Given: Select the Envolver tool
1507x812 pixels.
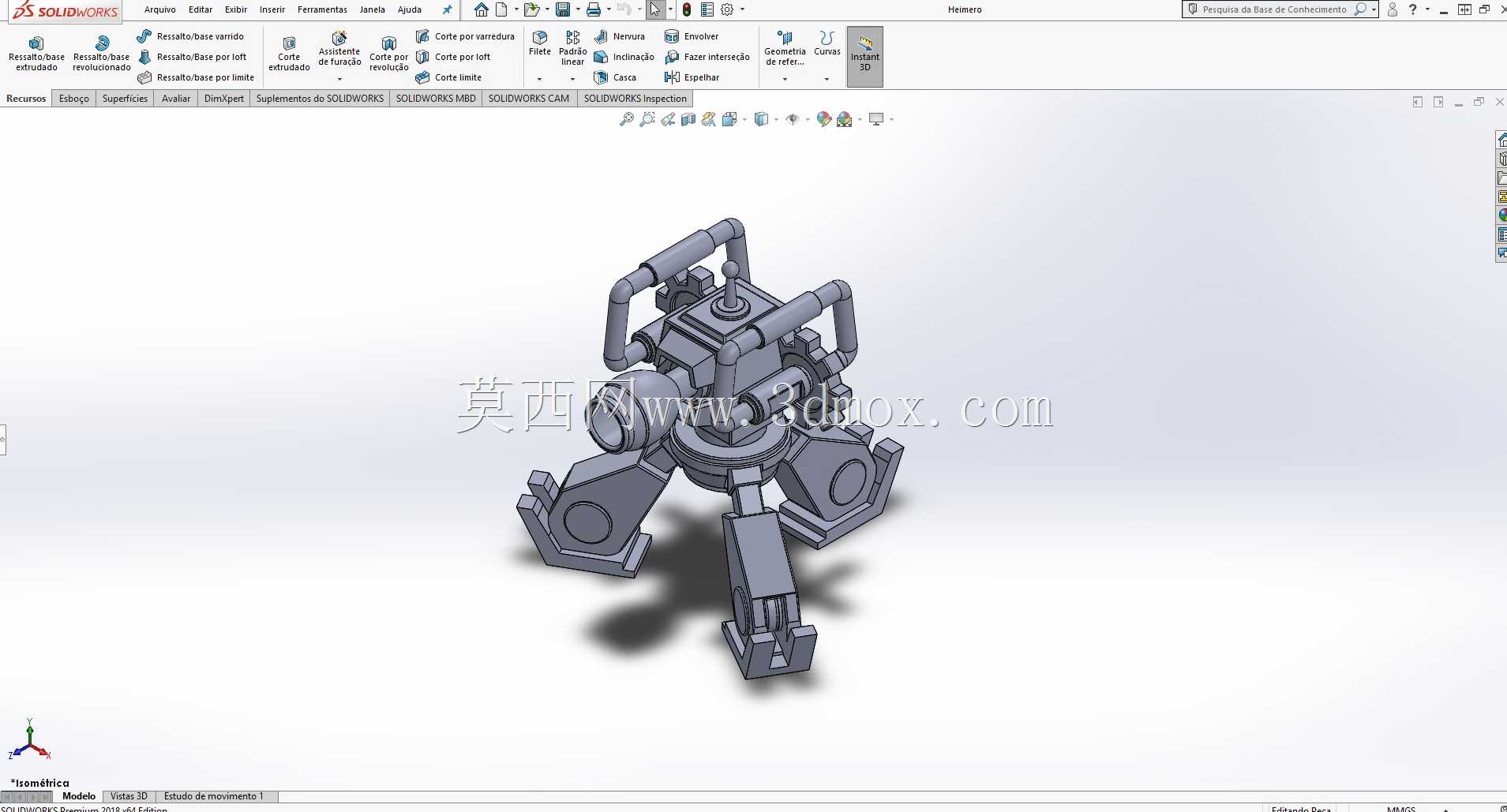Looking at the screenshot, I should (692, 36).
